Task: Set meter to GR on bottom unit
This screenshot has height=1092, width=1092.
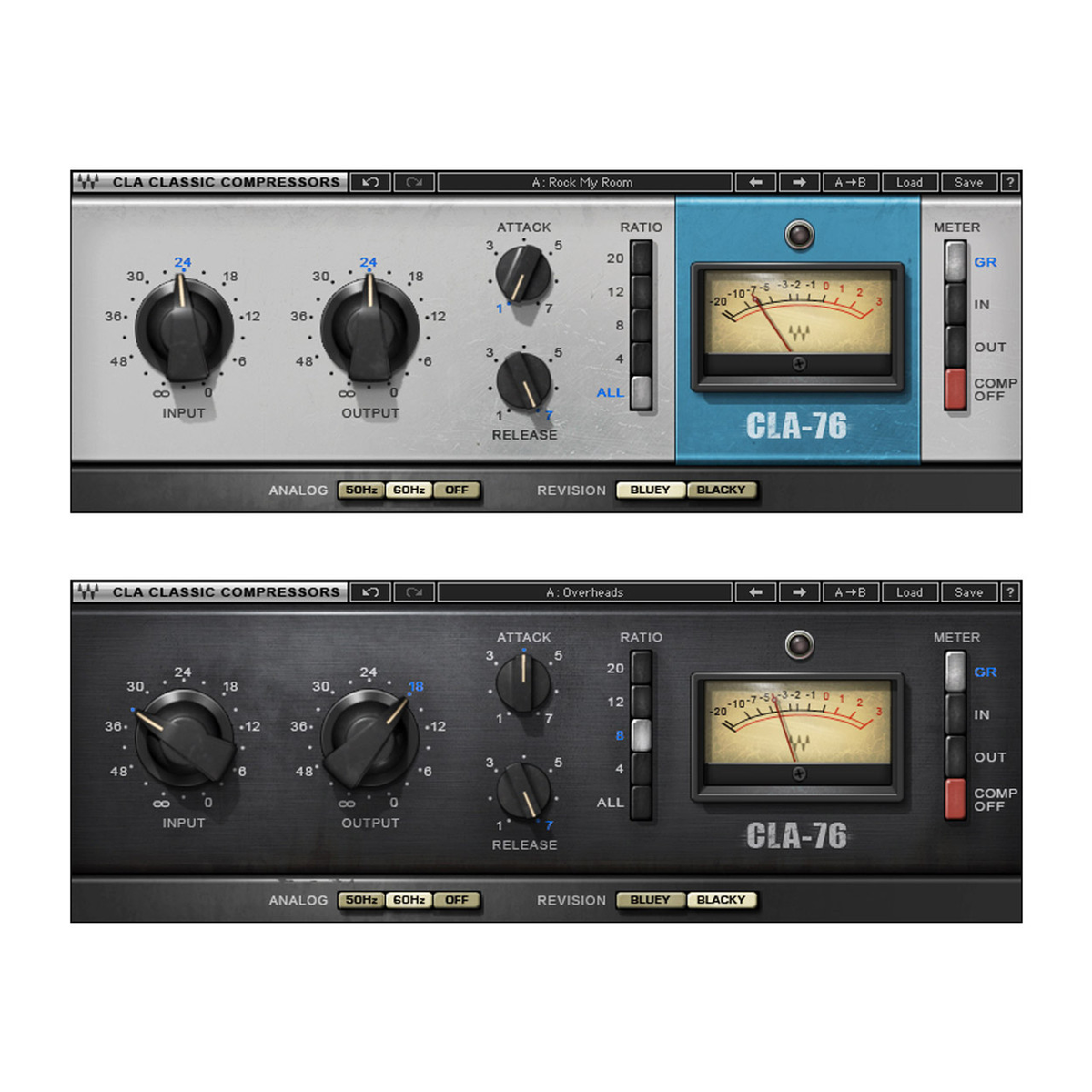Action: pyautogui.click(x=955, y=672)
